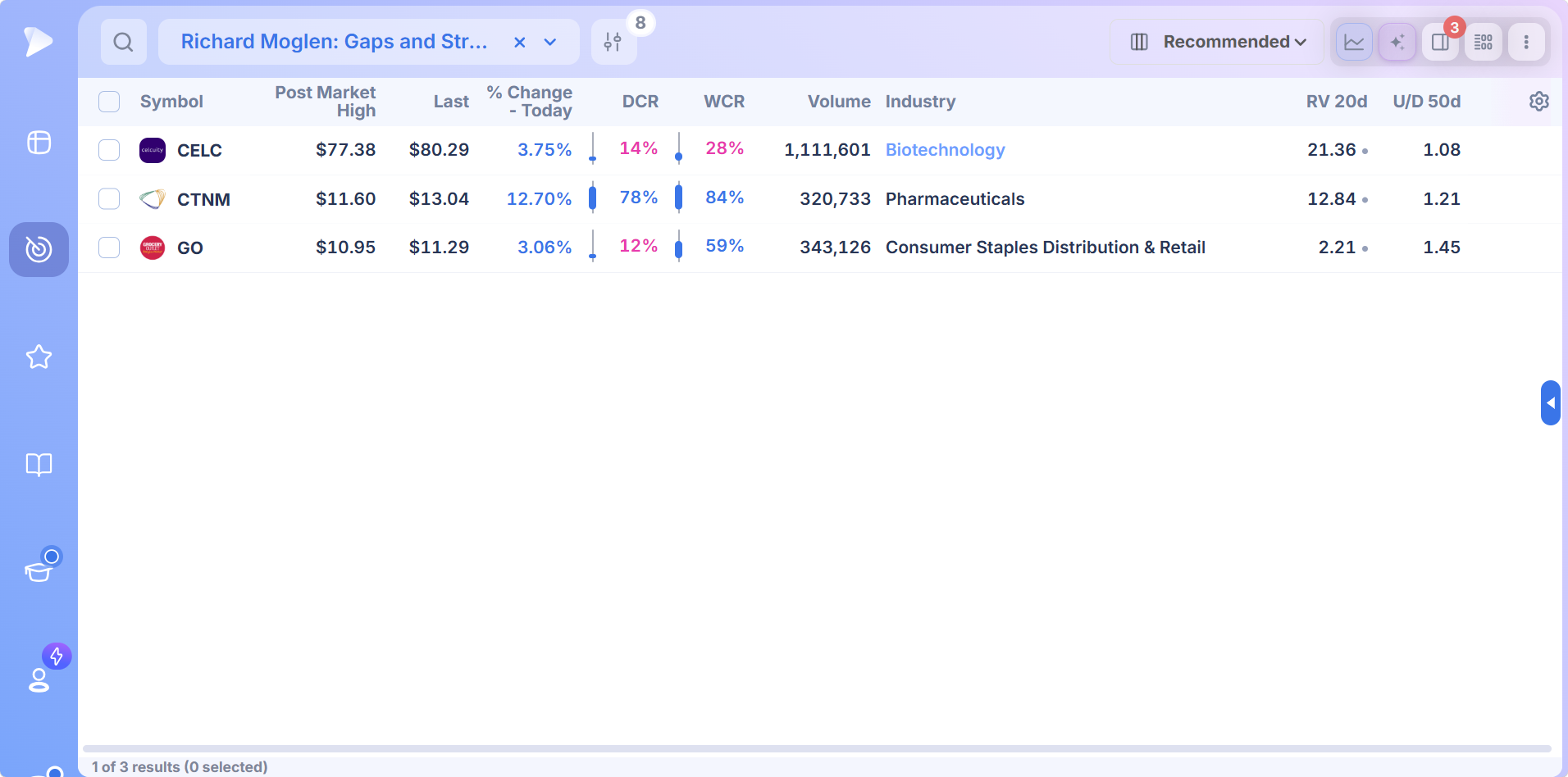
Task: Open the user profile icon in the sidebar
Action: tap(39, 680)
